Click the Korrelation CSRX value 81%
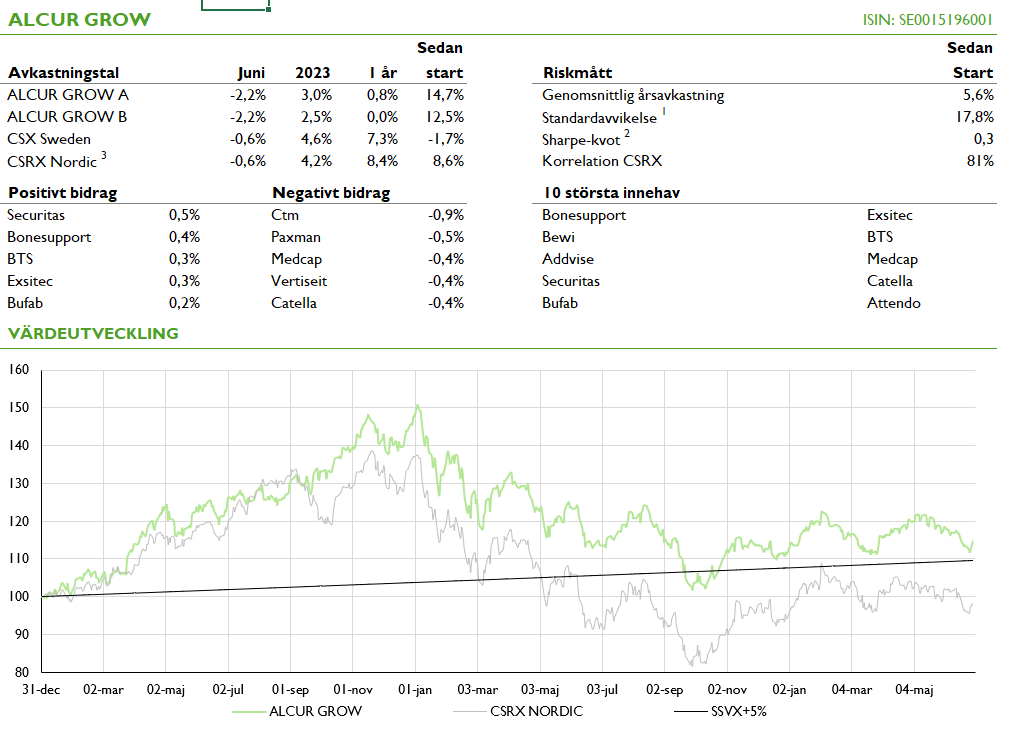The image size is (1010, 729). pos(980,161)
